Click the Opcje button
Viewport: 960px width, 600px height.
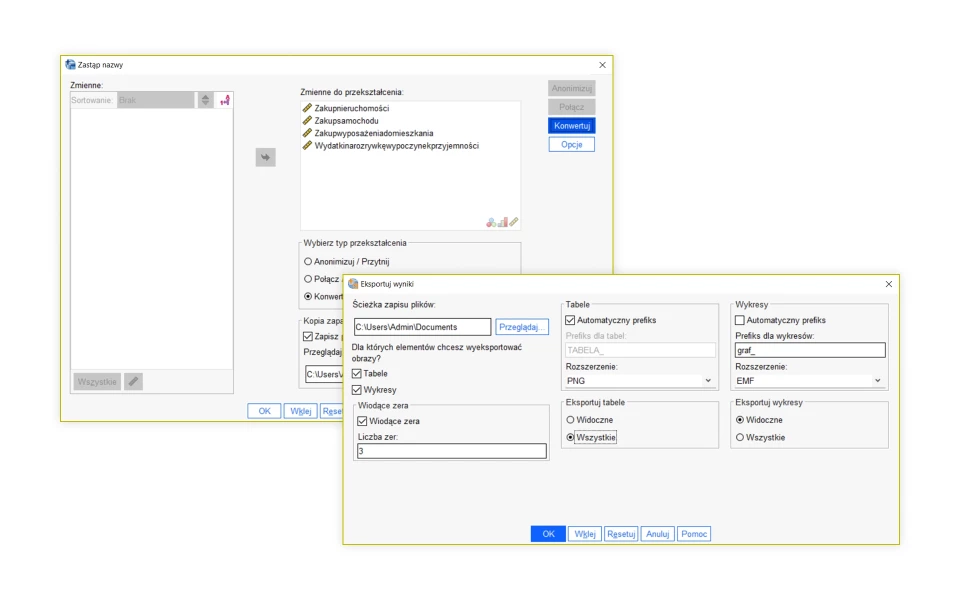pos(571,144)
